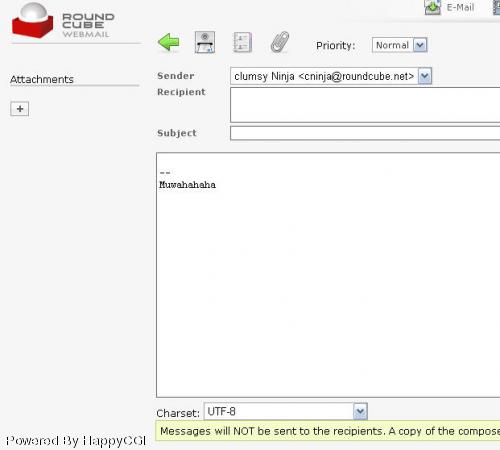Click the Powered By HappyCGI link
The height and width of the screenshot is (450, 500).
76,441
